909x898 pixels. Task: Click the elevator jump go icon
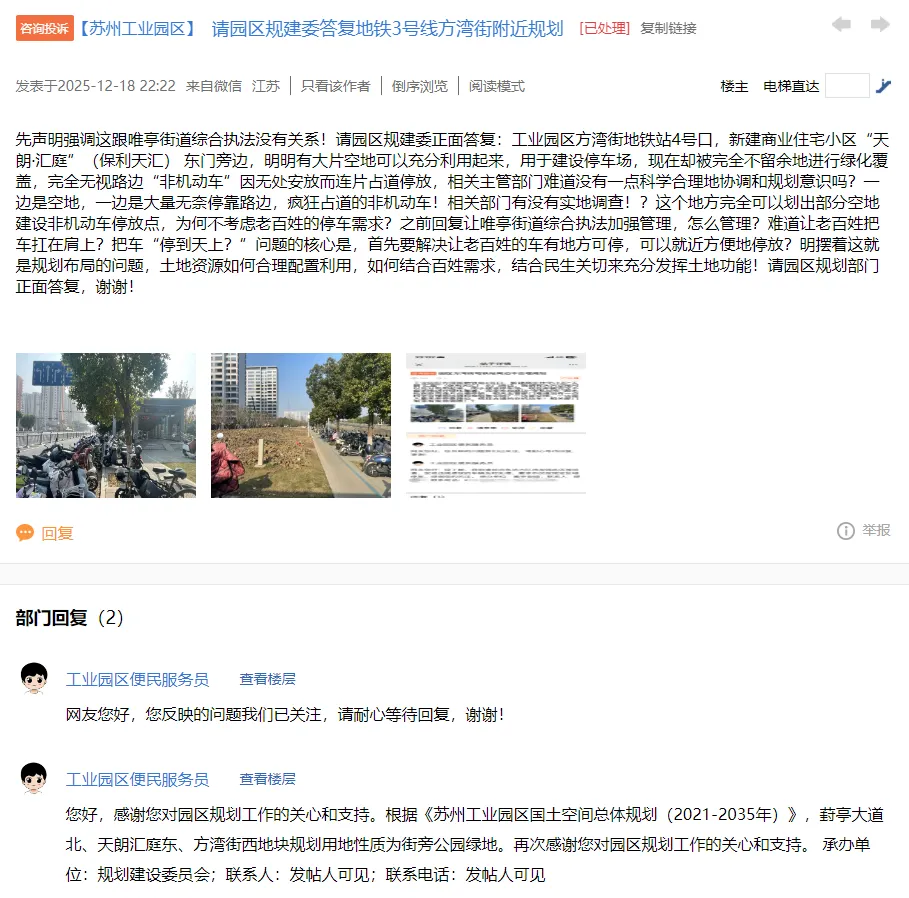(883, 86)
